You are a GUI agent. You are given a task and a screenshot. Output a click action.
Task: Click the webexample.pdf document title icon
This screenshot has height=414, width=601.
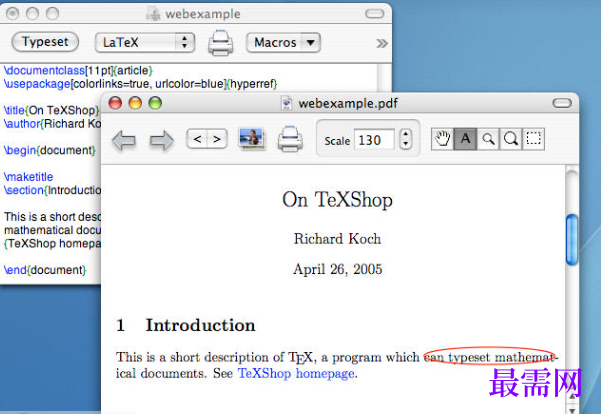tap(286, 103)
